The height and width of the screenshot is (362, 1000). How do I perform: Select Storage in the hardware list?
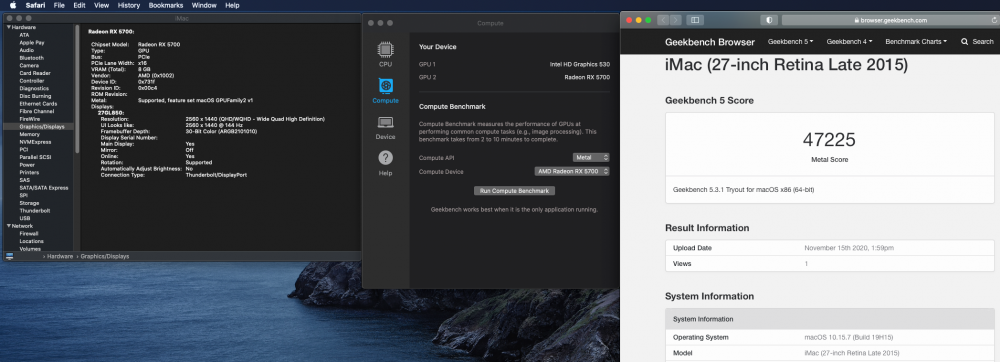[29, 203]
